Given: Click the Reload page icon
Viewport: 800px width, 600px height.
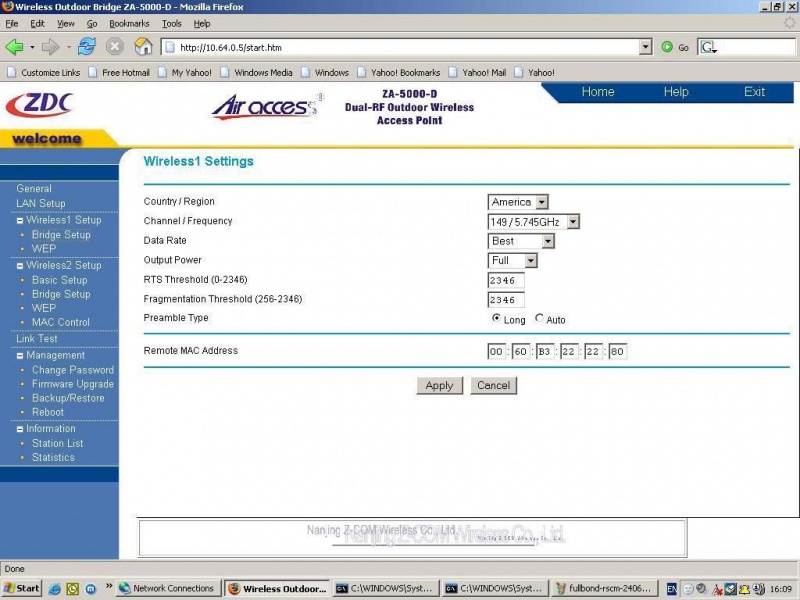Looking at the screenshot, I should pos(86,46).
